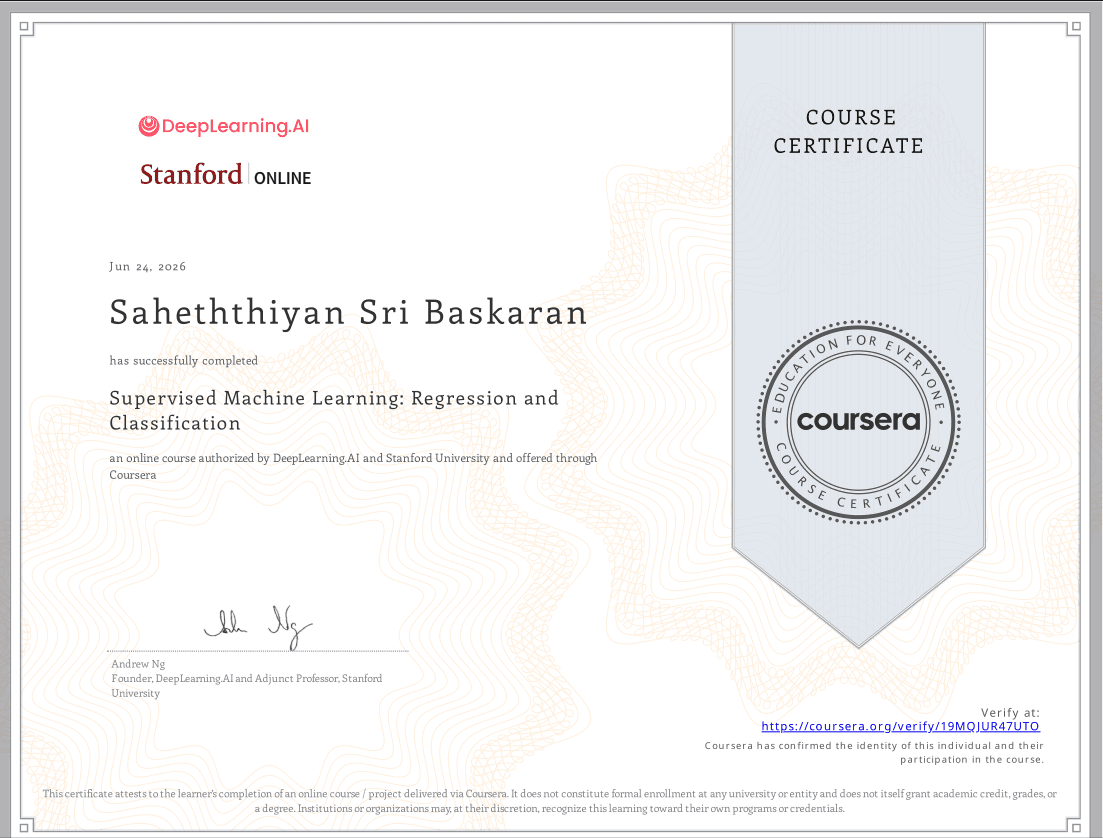Open the coursera.org verify link
Image resolution: width=1103 pixels, height=838 pixels.
pyautogui.click(x=900, y=726)
